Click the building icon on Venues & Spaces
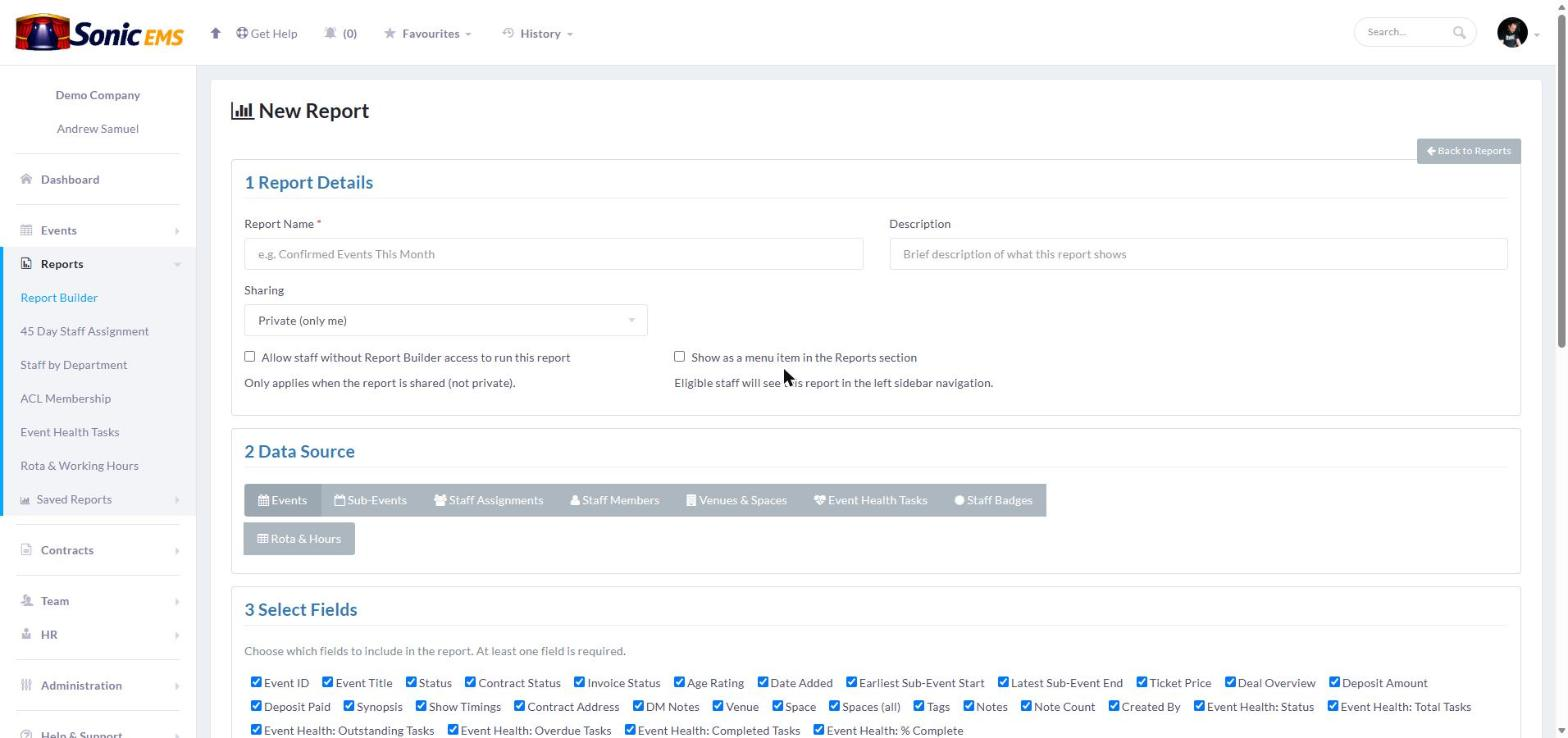The height and width of the screenshot is (738, 1568). pyautogui.click(x=691, y=500)
